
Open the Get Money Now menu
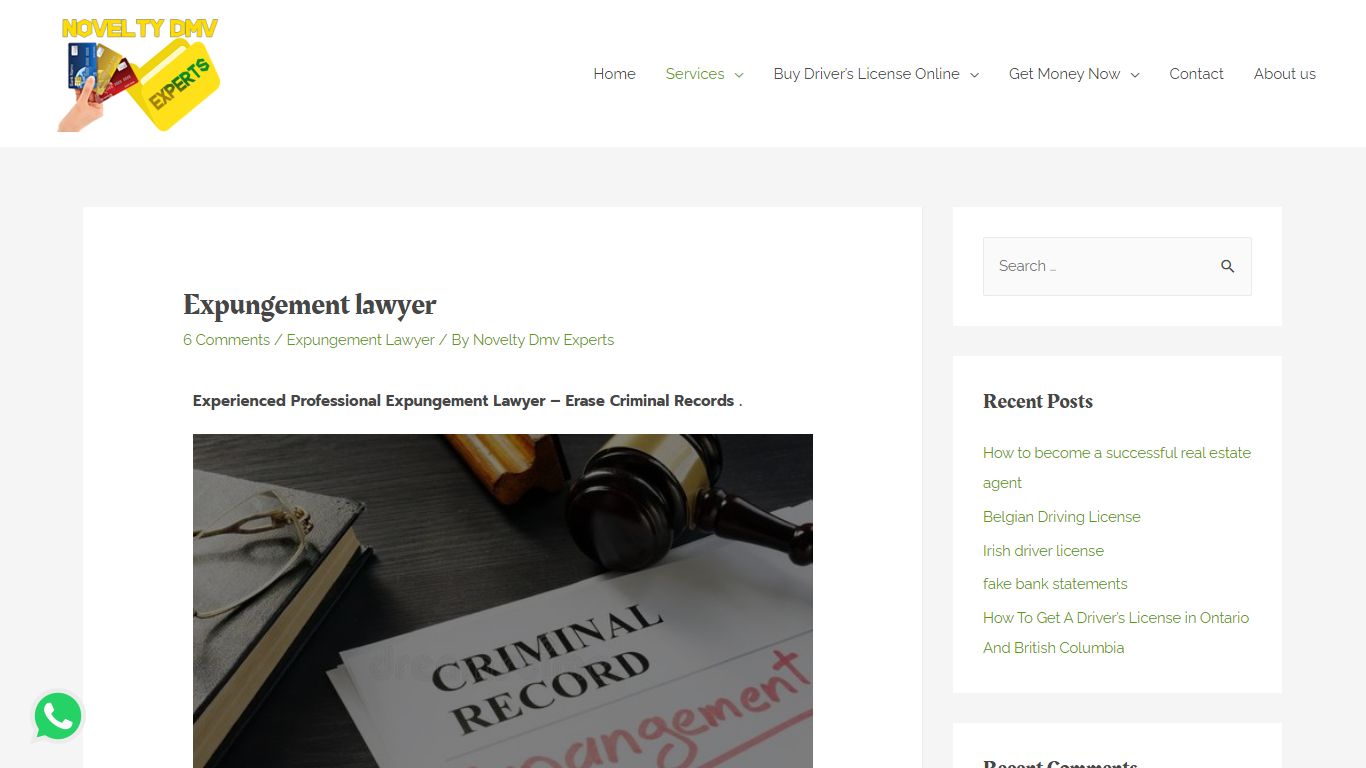click(x=1064, y=74)
